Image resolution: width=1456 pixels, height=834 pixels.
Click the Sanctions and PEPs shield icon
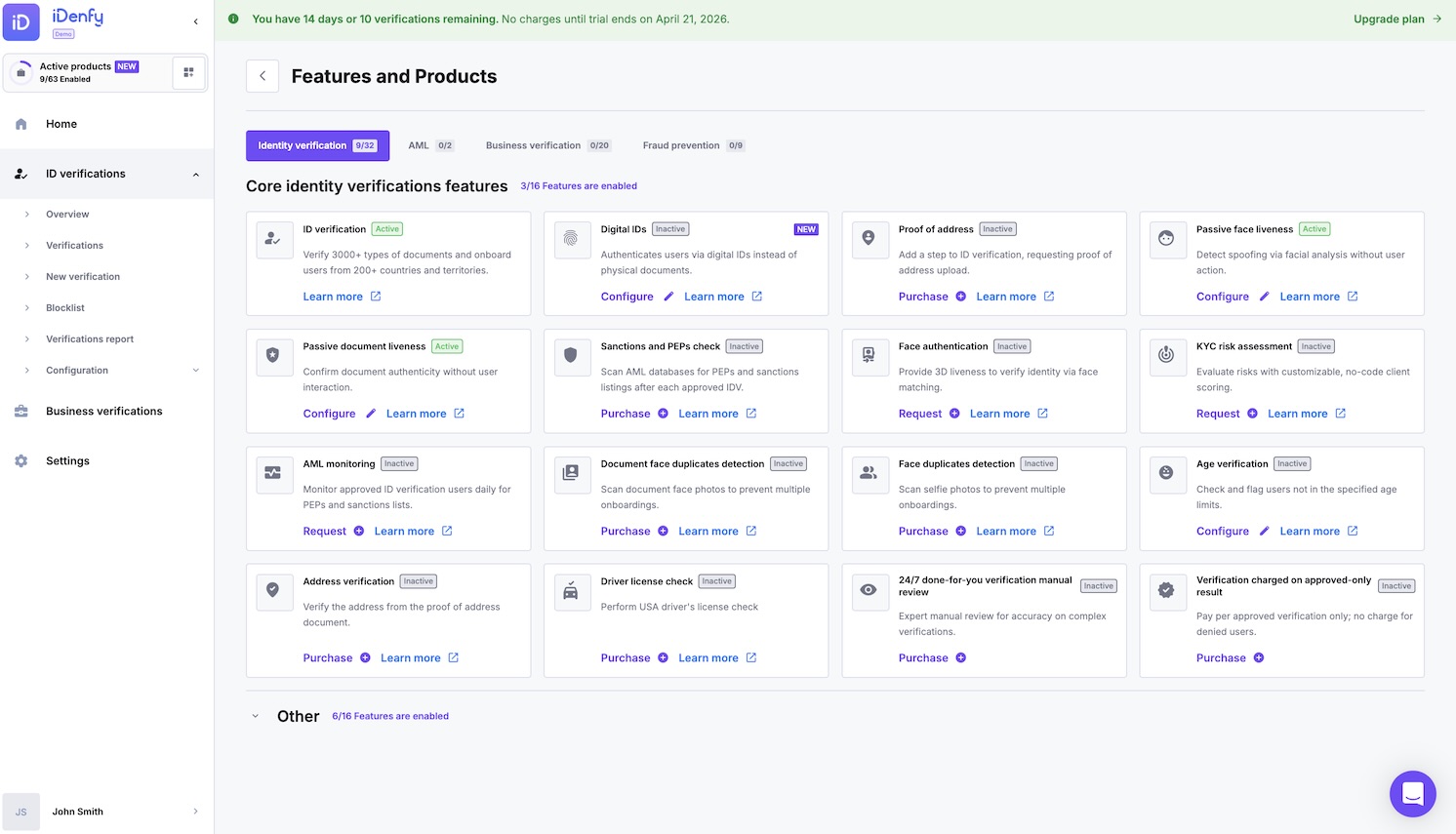571,356
